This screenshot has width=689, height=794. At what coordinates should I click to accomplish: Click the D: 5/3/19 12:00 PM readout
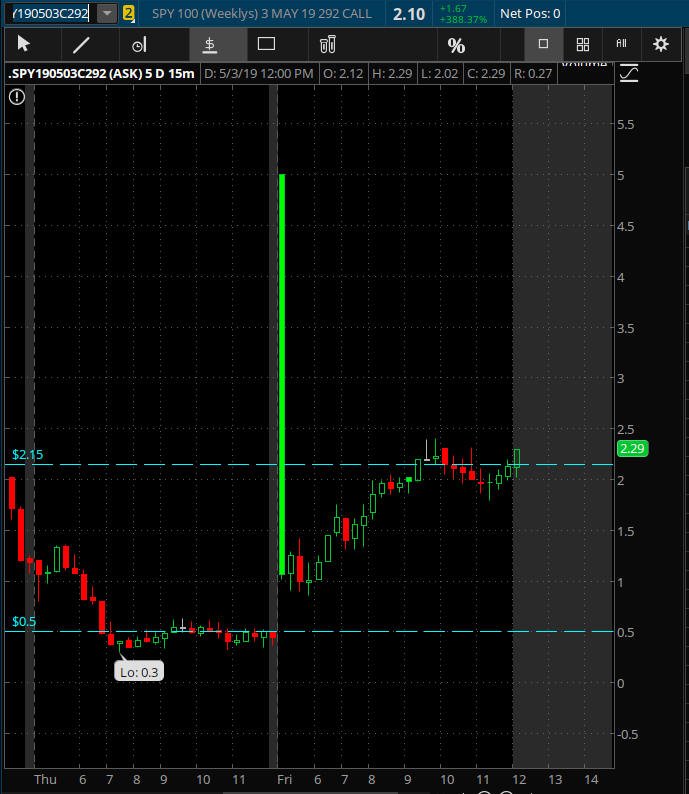[259, 74]
